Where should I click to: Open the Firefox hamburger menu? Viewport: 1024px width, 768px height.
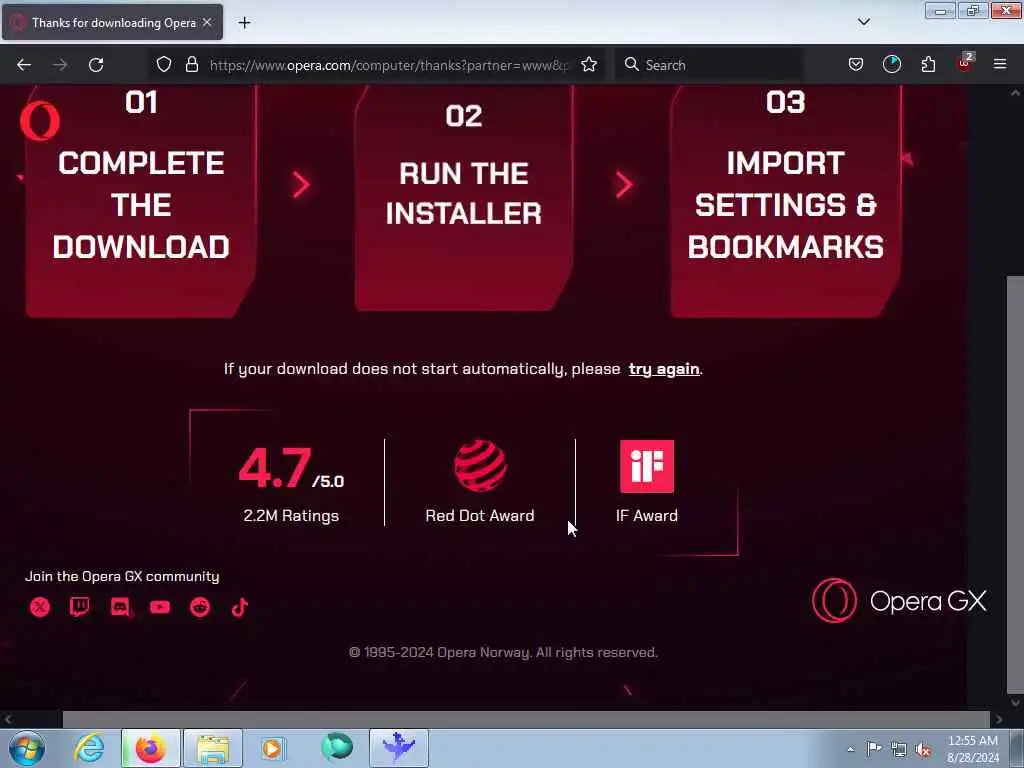[x=1000, y=65]
